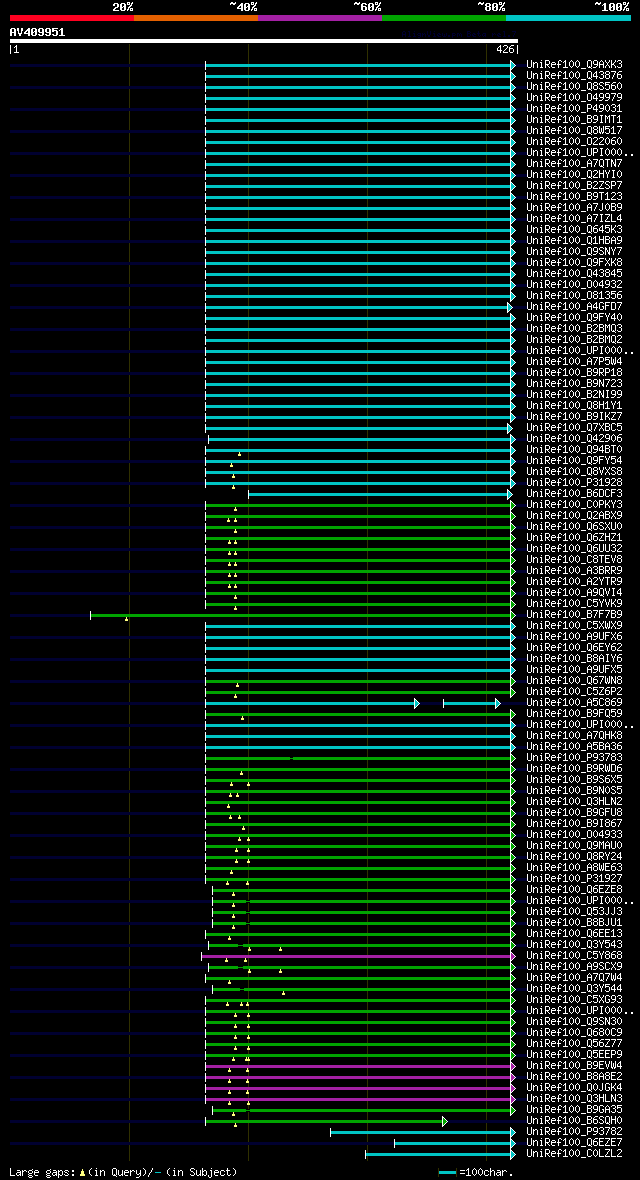Image resolution: width=640 pixels, height=1180 pixels.
Task: Select the UniRef100_Q42906 label
Action: tap(574, 438)
